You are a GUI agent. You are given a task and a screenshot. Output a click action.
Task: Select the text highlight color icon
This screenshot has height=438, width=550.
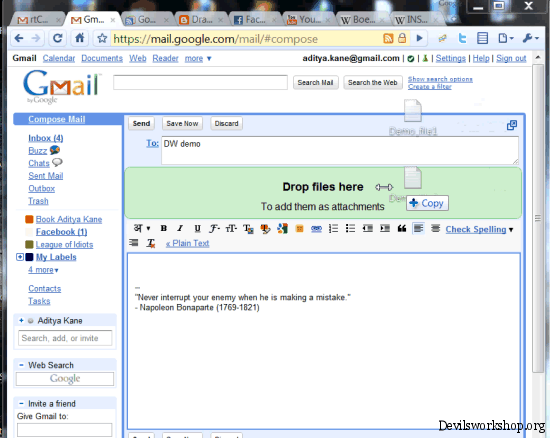266,229
